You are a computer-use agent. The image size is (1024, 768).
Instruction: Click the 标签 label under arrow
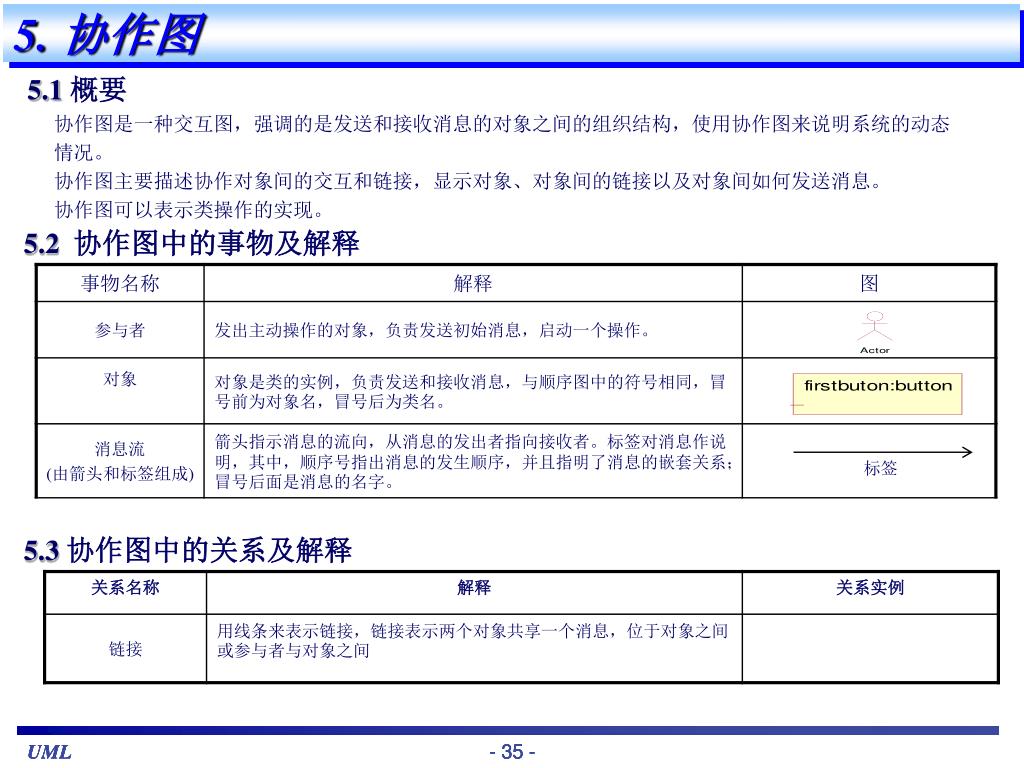tap(880, 468)
